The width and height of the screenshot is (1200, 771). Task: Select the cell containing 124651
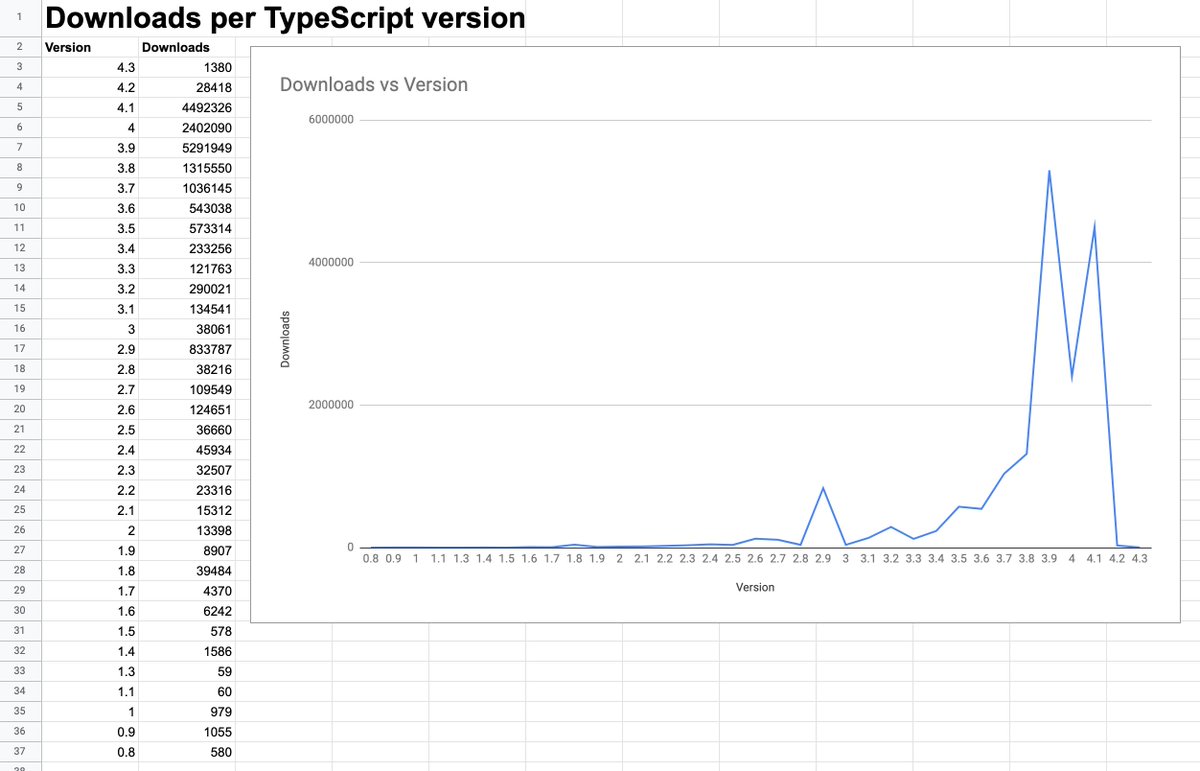coord(187,409)
